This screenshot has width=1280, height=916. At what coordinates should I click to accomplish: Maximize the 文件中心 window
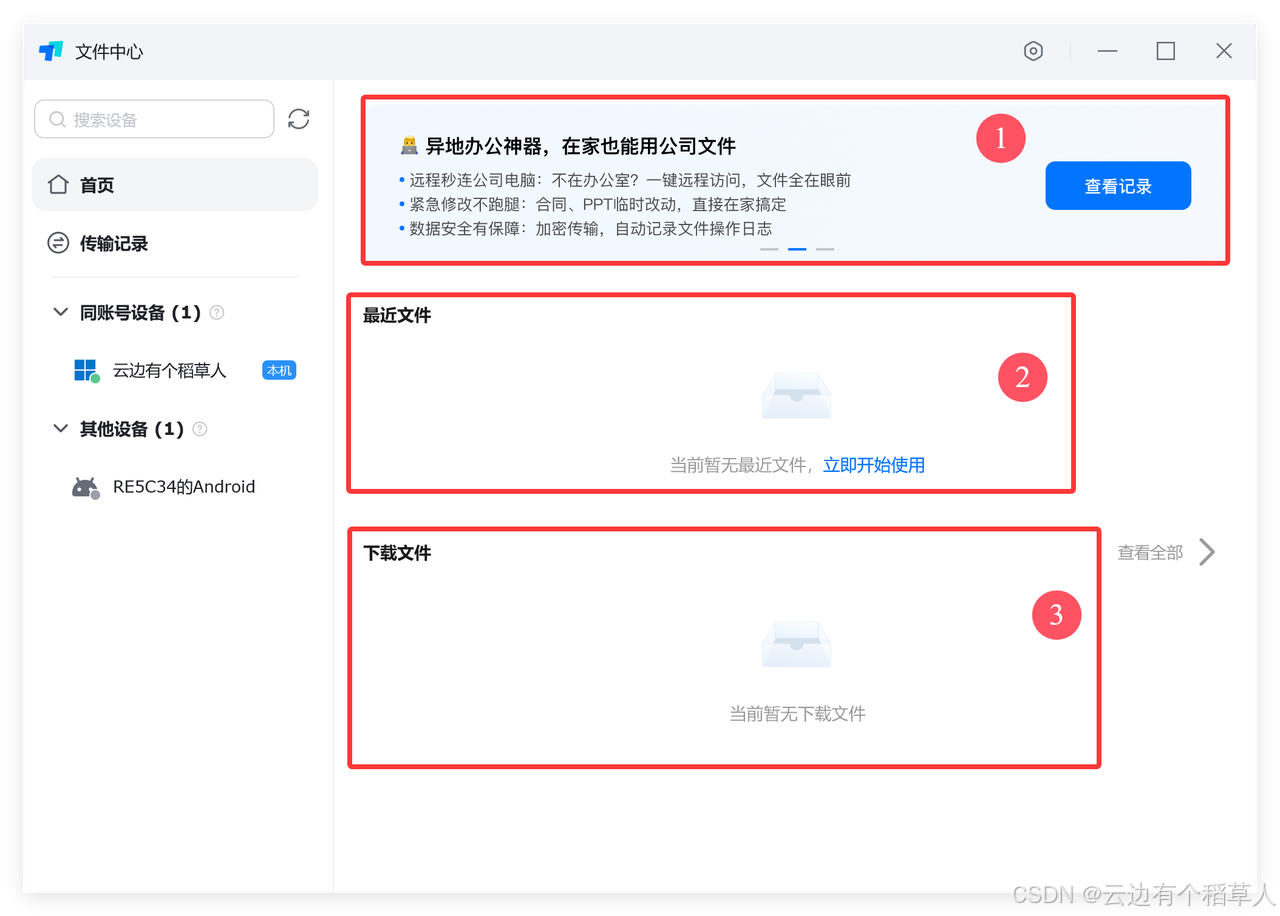[1166, 51]
